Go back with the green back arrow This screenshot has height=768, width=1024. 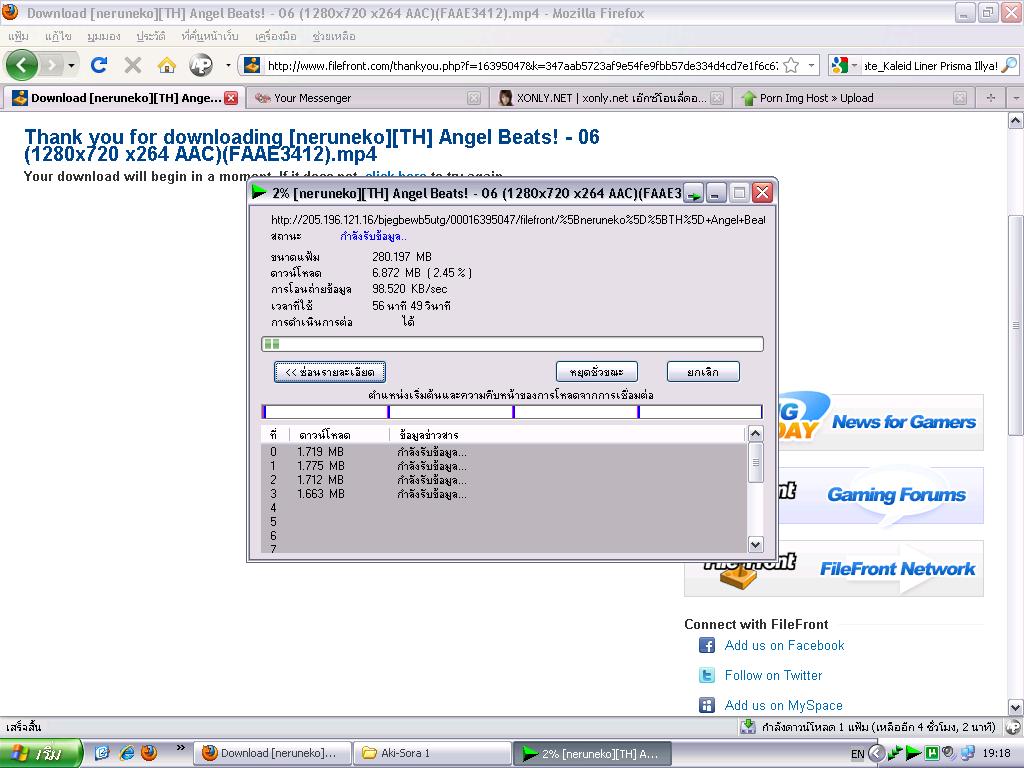click(22, 65)
